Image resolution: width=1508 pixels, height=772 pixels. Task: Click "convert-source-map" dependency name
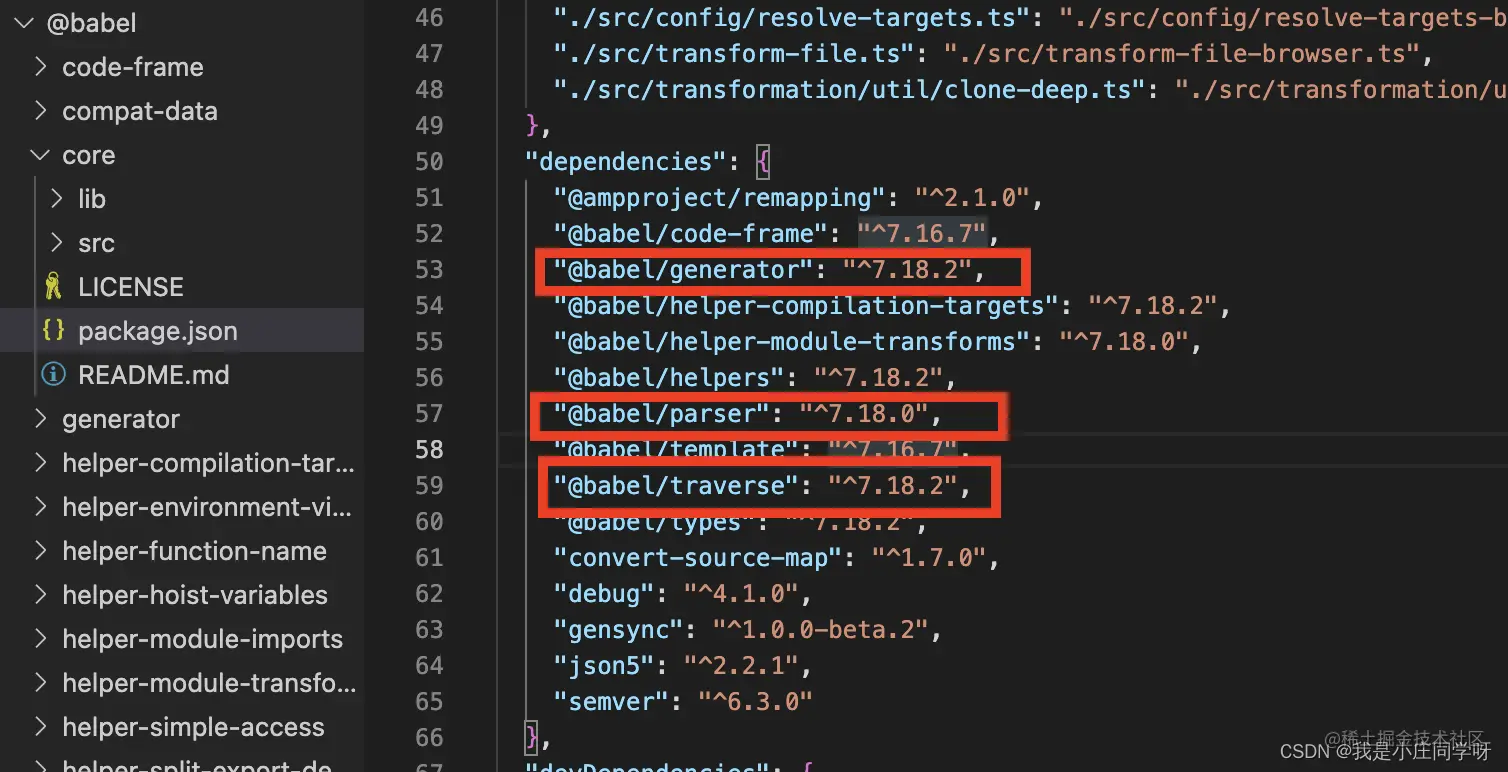[x=698, y=557]
